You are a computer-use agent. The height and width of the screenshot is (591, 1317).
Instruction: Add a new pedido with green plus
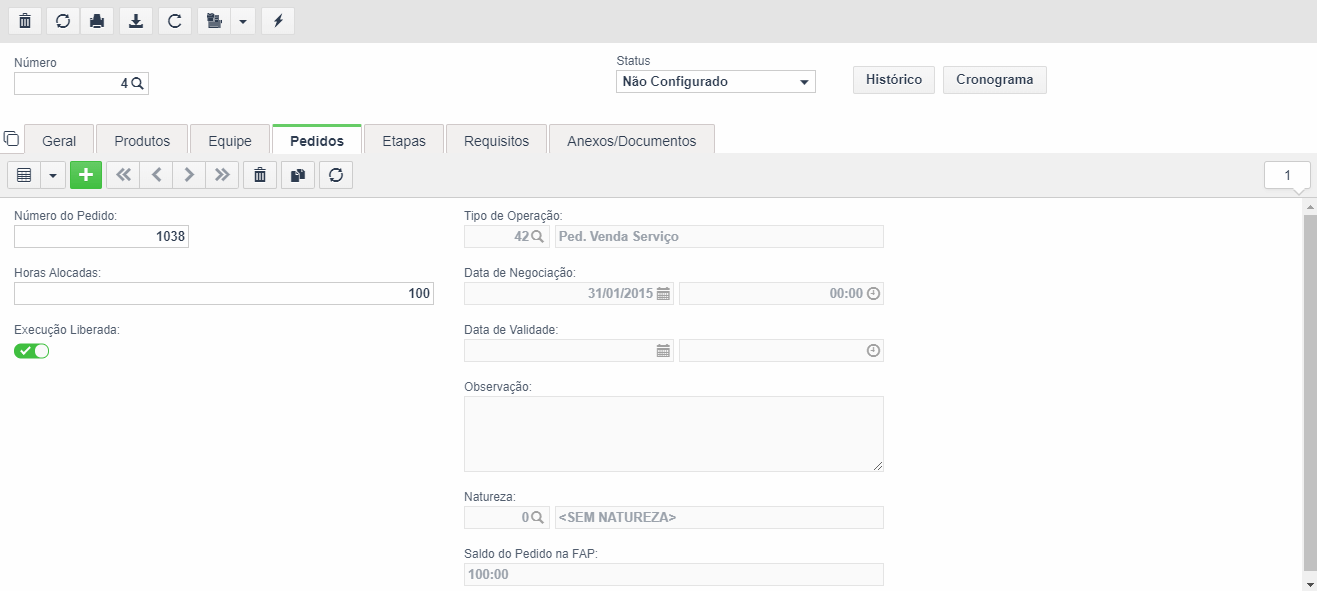tap(86, 175)
